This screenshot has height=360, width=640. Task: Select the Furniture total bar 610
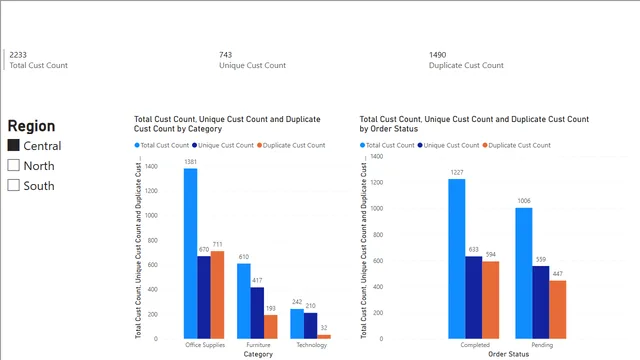click(x=244, y=301)
